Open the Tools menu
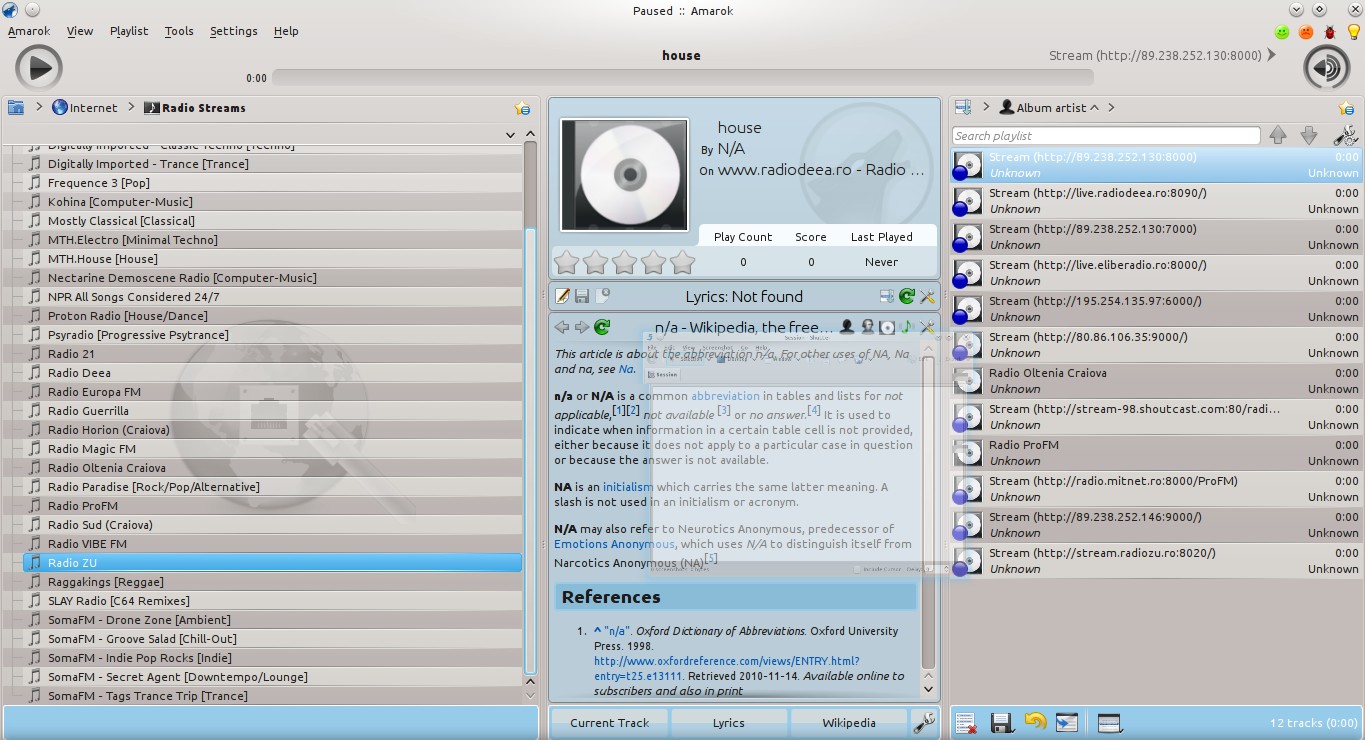The image size is (1365, 740). click(179, 31)
